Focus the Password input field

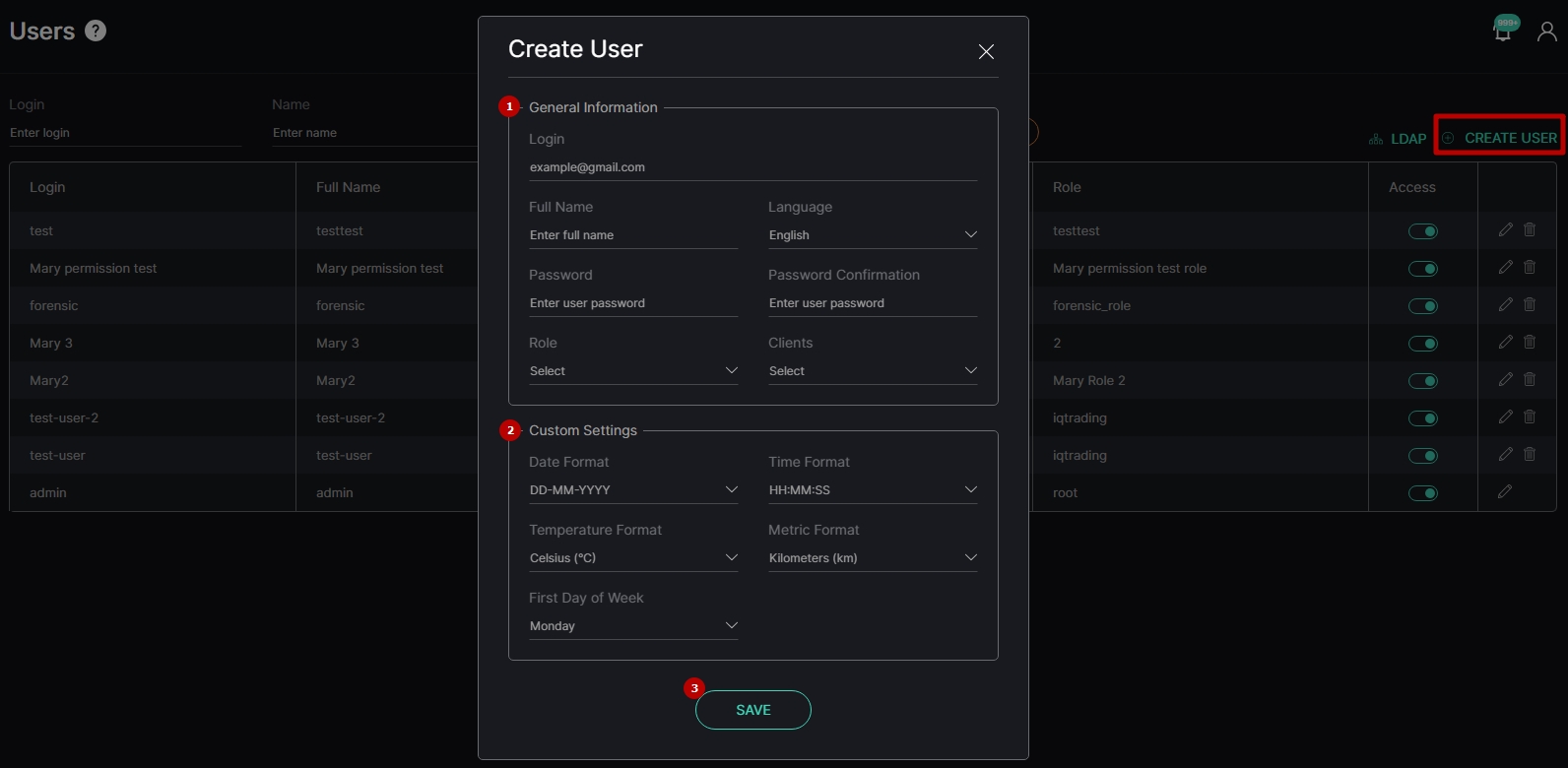(x=633, y=303)
